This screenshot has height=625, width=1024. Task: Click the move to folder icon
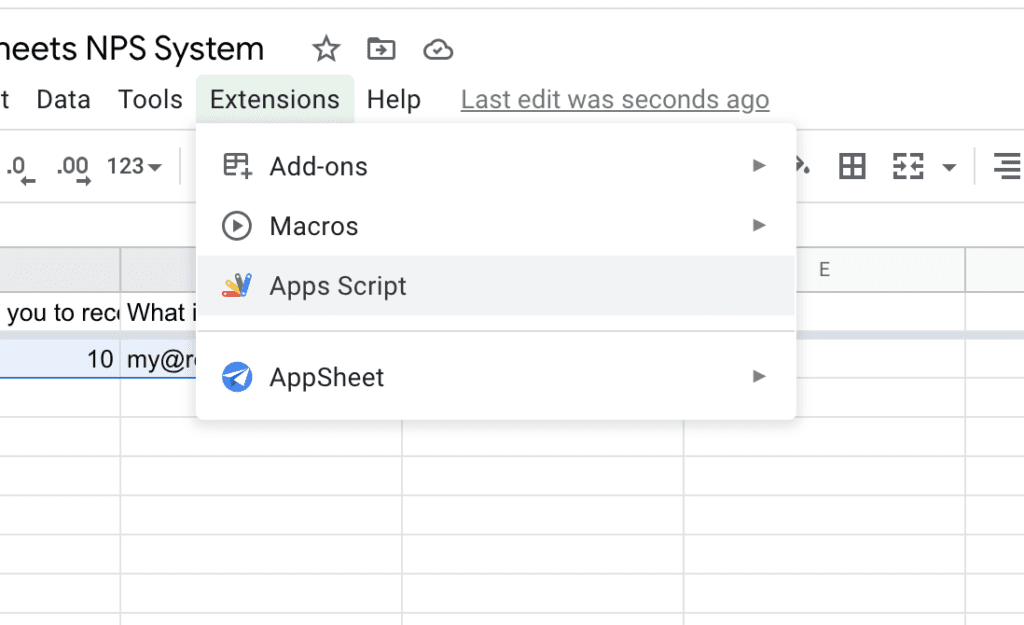381,49
